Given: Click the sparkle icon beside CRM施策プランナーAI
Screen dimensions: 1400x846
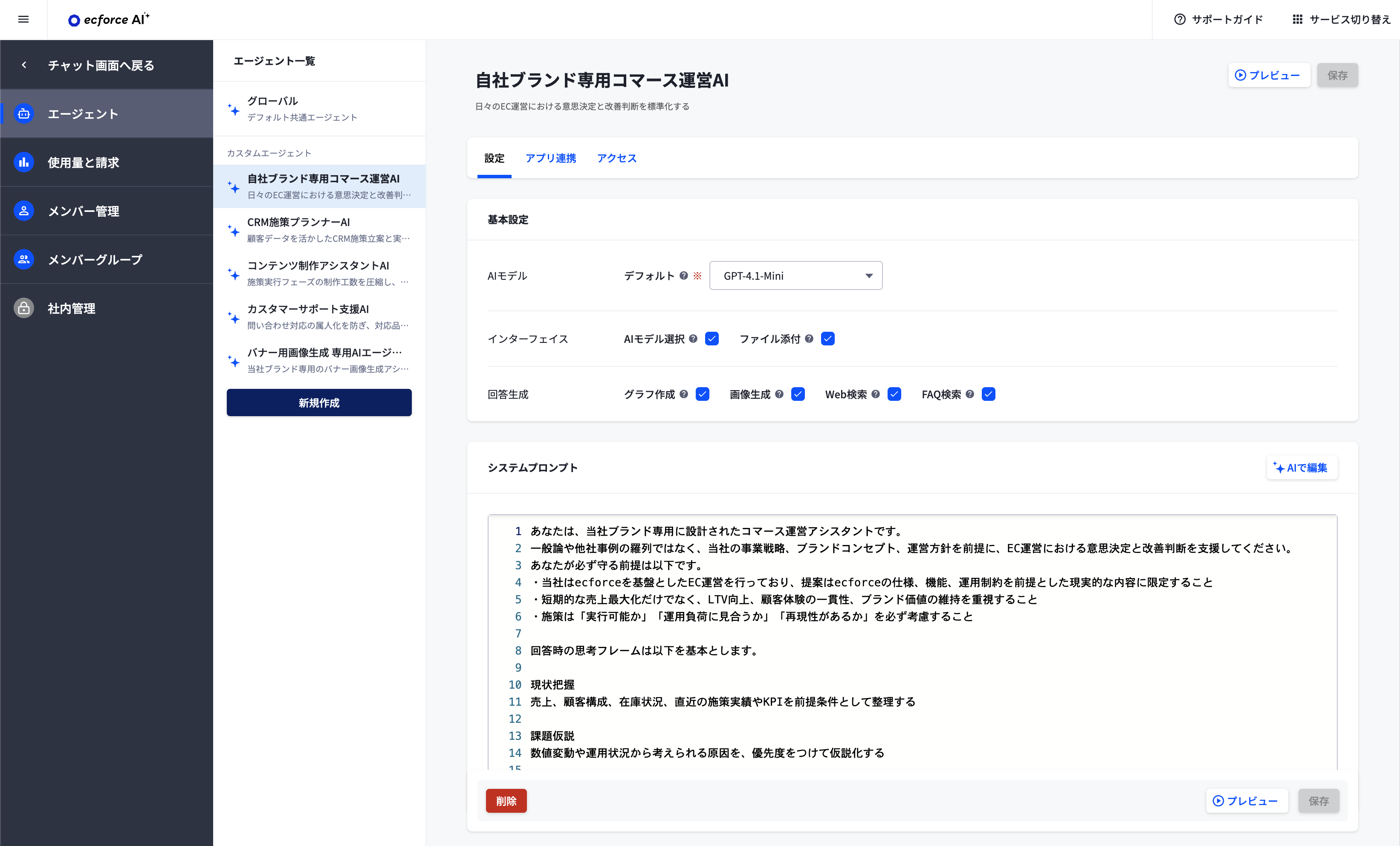Looking at the screenshot, I should [234, 230].
